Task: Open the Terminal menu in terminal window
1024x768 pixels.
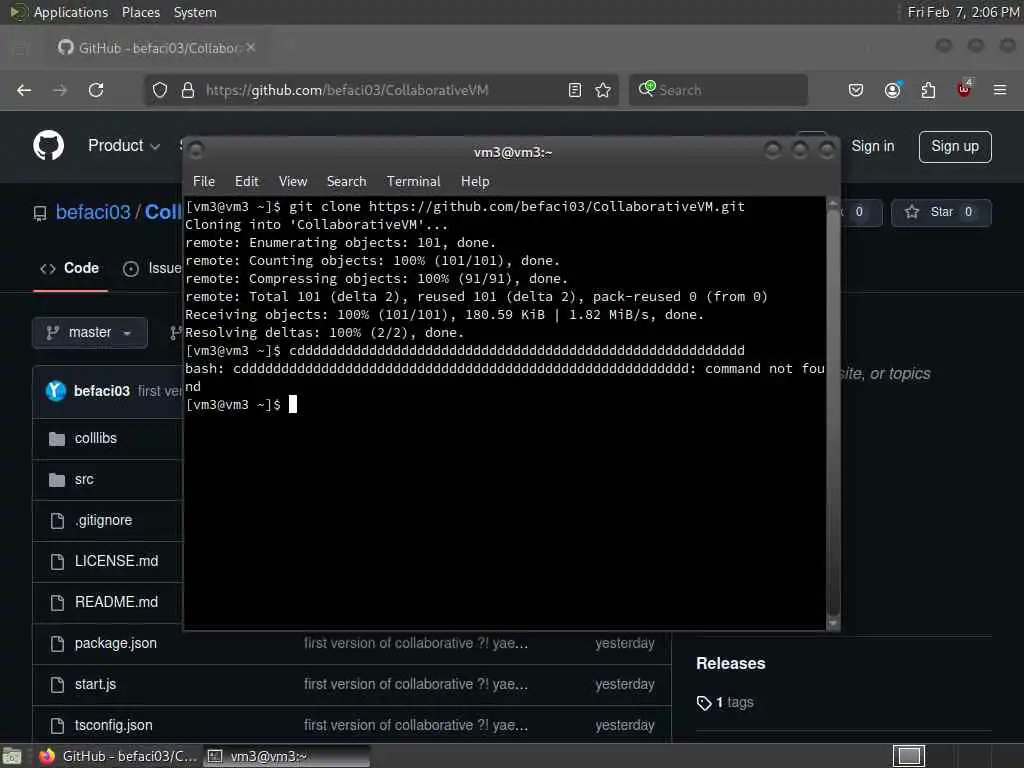Action: (413, 182)
